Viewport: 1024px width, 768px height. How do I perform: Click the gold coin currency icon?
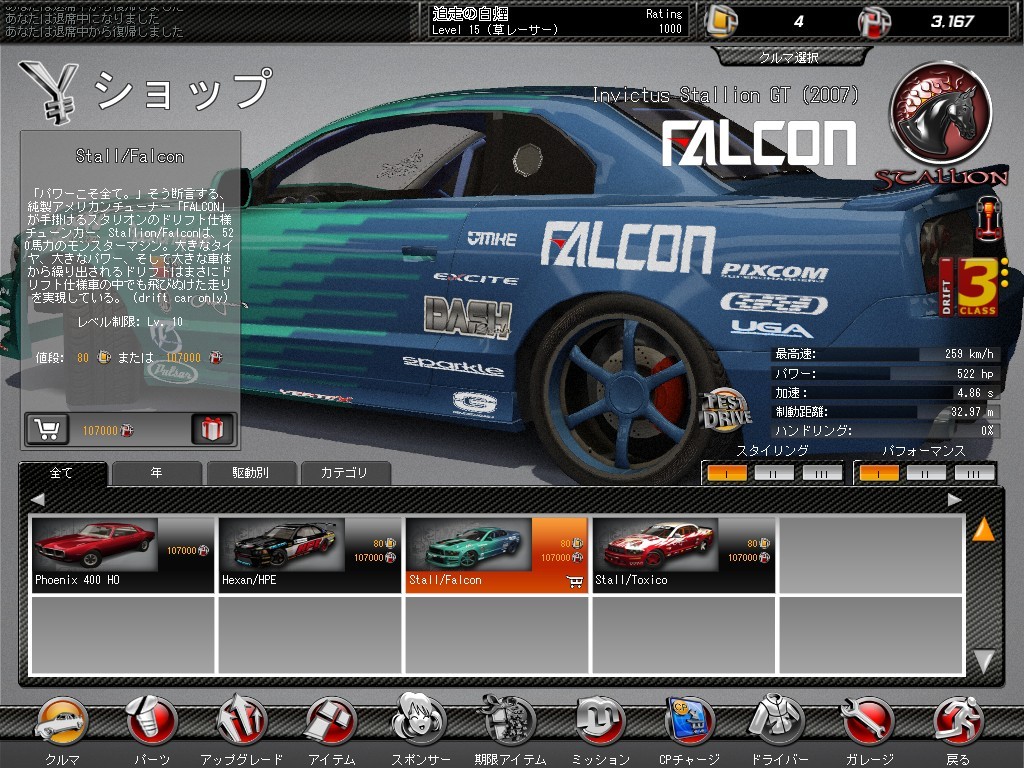722,21
